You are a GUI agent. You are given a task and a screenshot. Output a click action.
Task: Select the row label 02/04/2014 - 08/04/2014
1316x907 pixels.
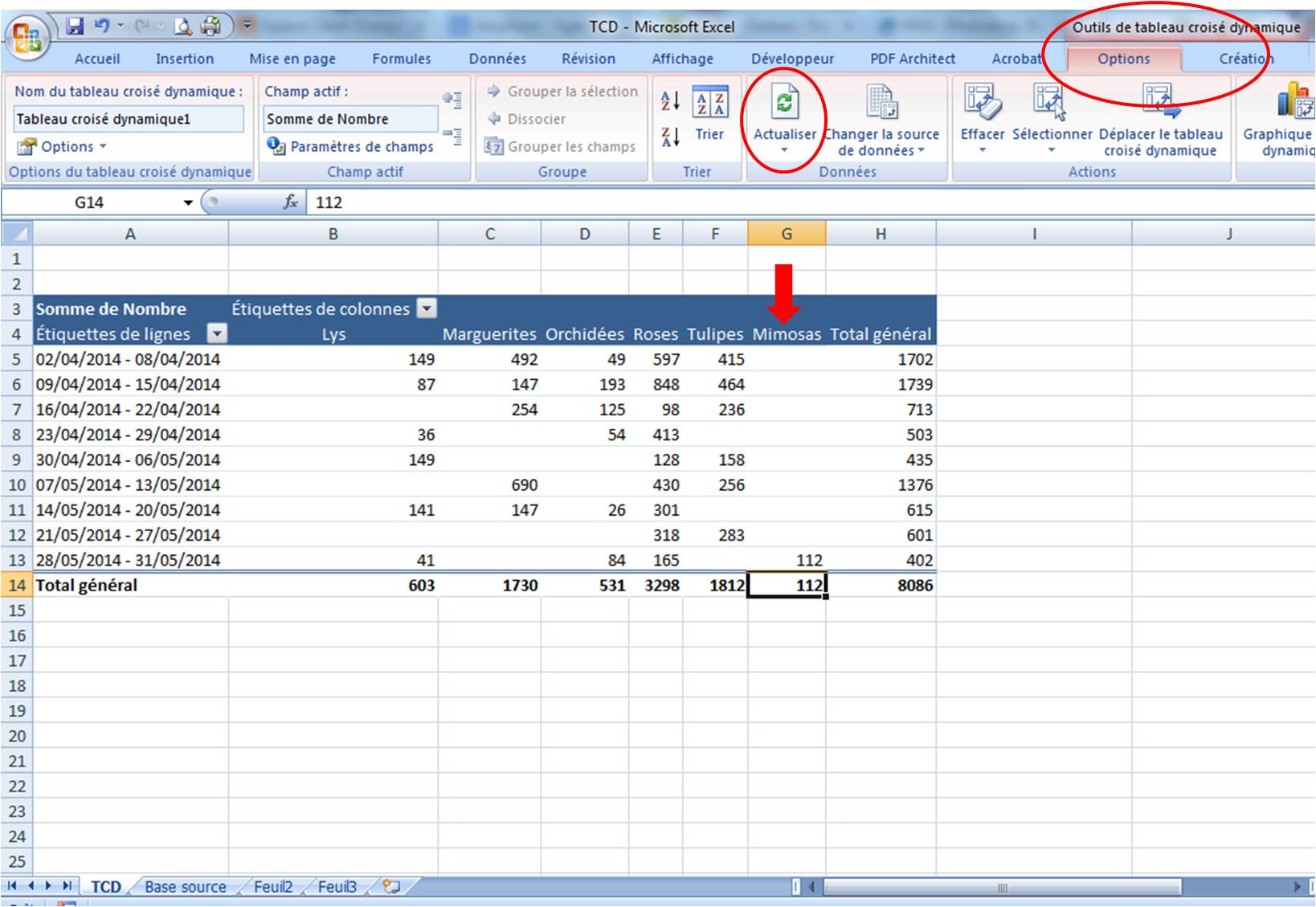130,359
